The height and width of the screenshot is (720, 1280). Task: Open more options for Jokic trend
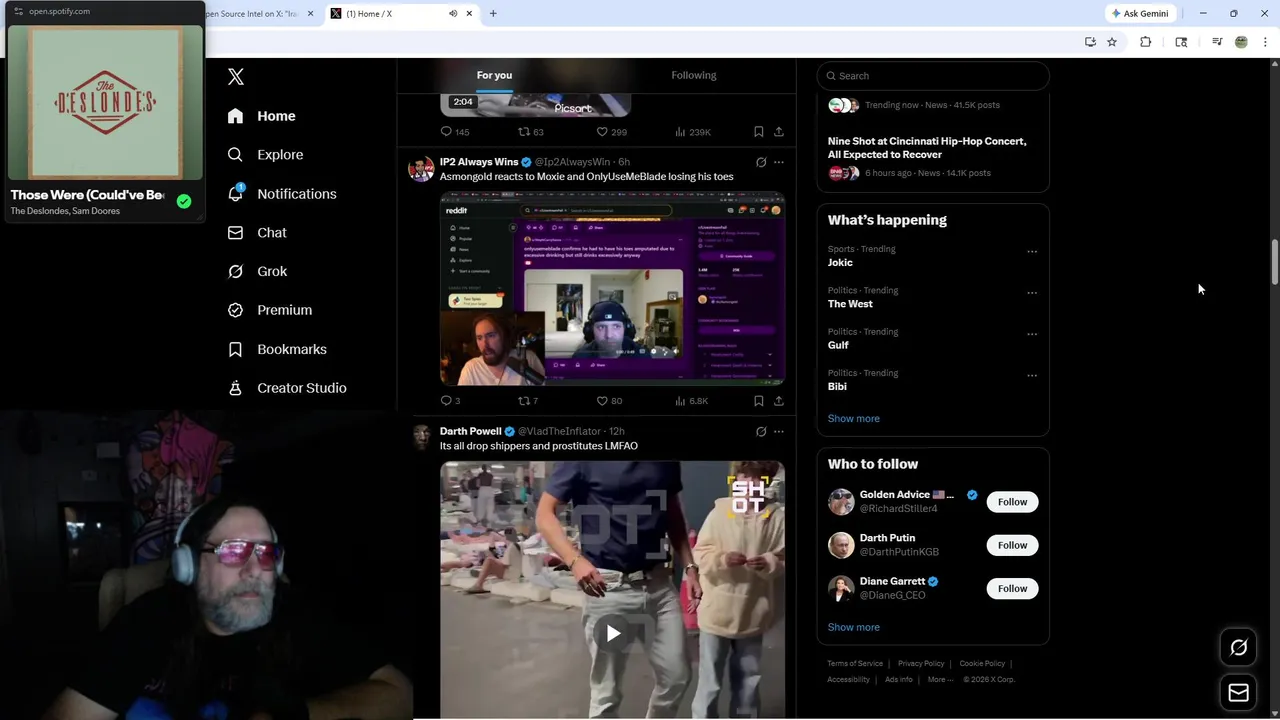1032,252
